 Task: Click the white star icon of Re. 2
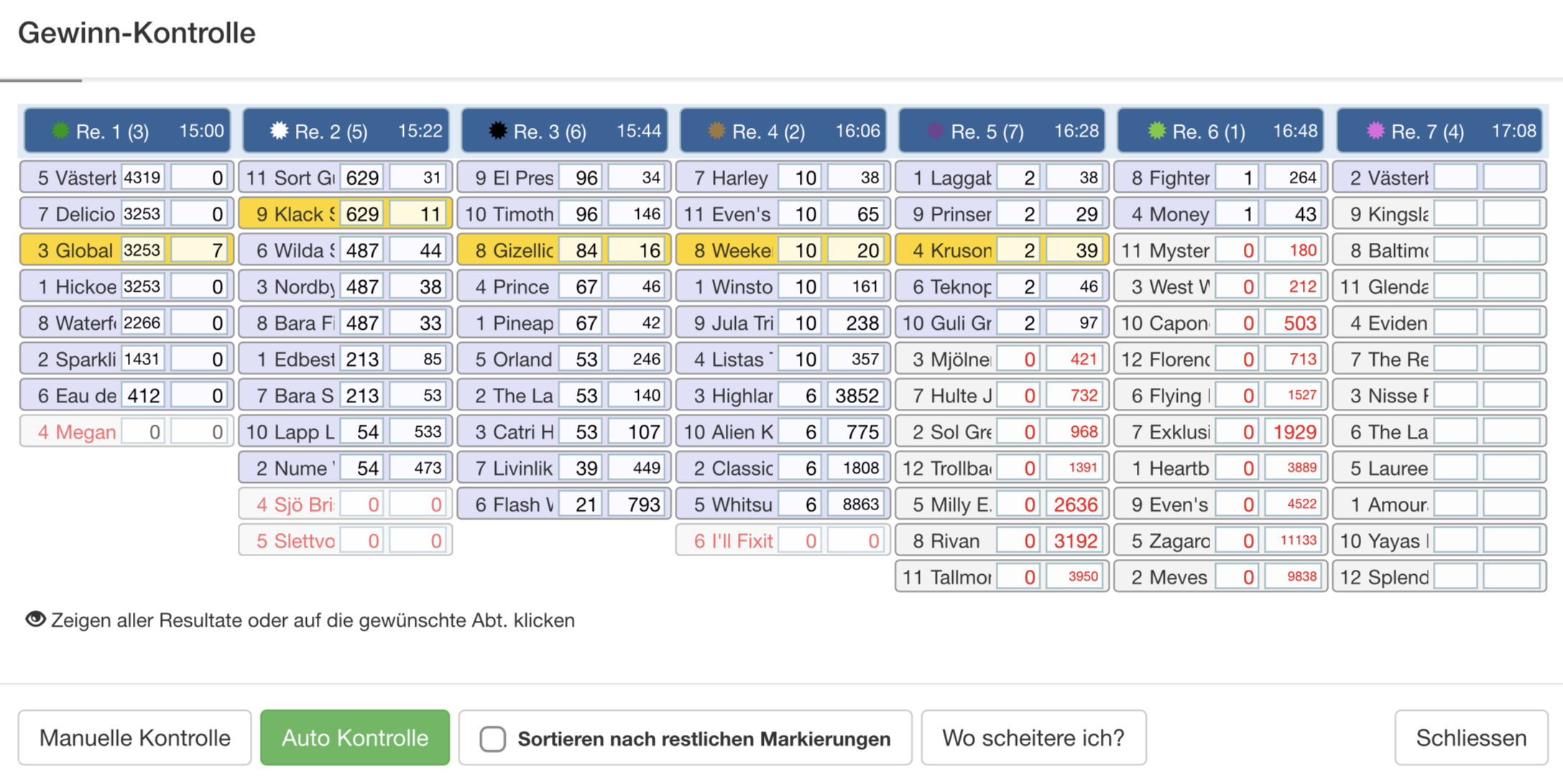(279, 131)
